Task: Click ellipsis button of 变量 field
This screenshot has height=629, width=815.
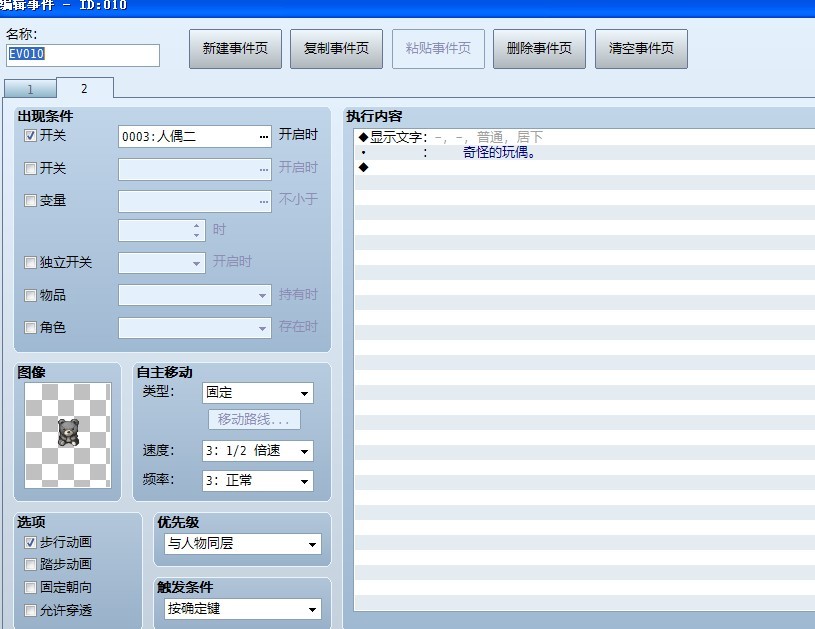Action: (x=264, y=202)
